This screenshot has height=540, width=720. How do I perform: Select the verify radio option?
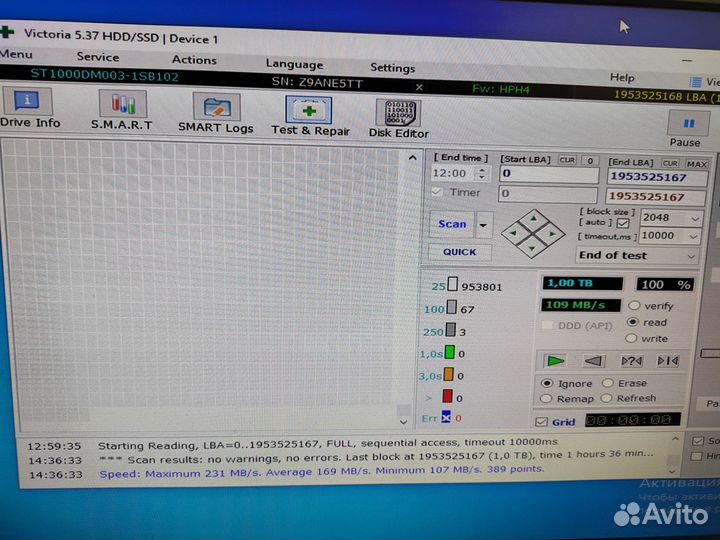point(634,305)
